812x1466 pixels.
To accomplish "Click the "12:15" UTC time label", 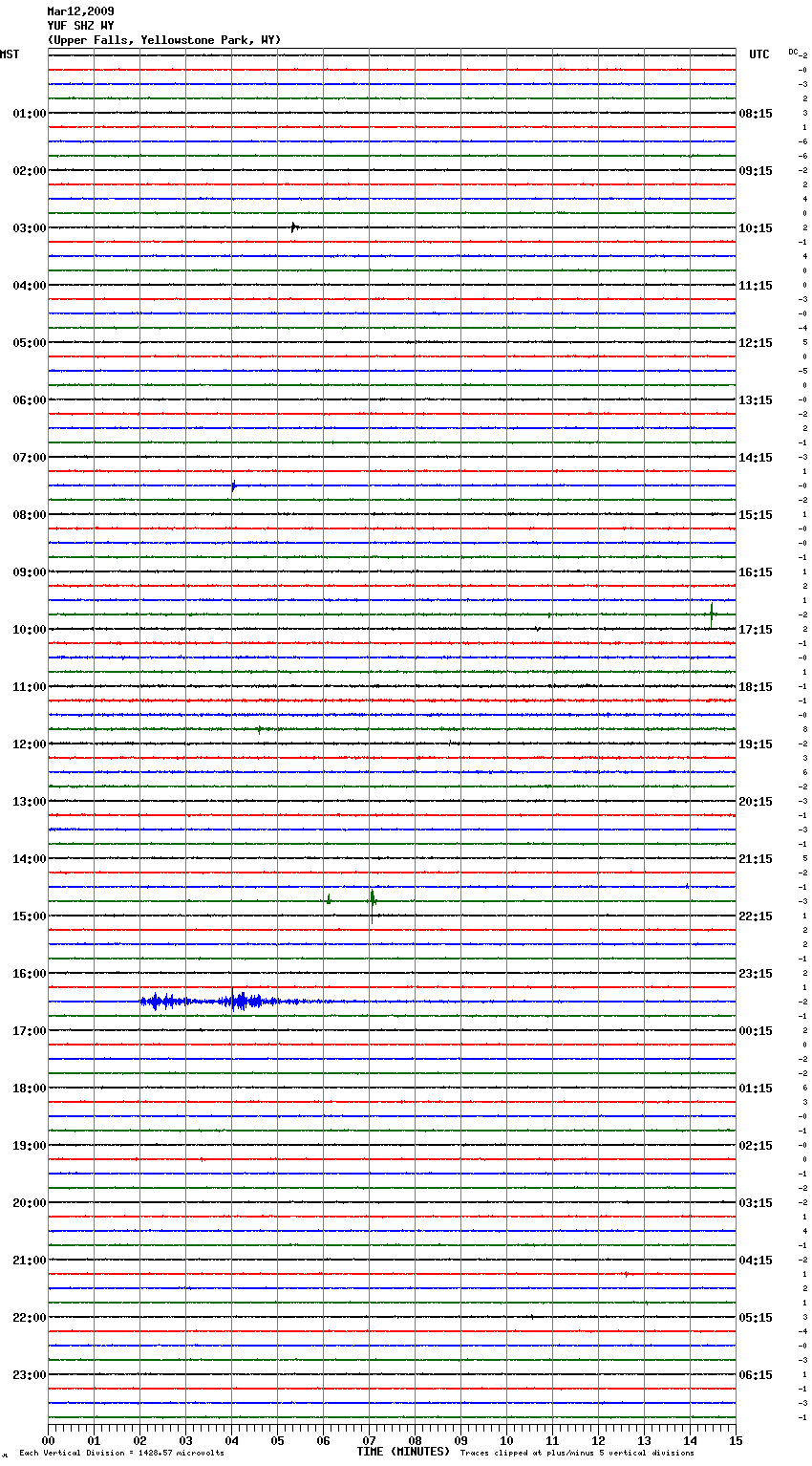I will click(756, 343).
